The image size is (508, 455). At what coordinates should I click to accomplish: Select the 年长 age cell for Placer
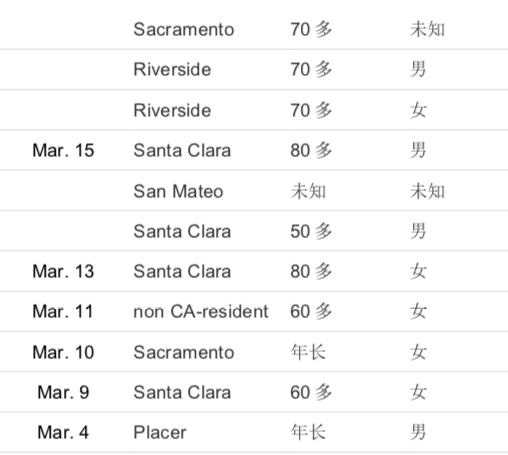[308, 433]
